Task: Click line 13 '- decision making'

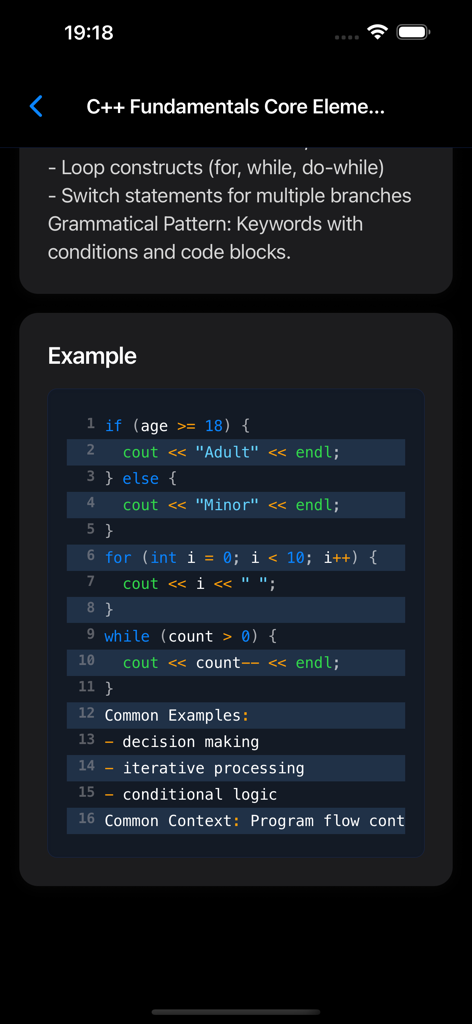Action: [236, 742]
